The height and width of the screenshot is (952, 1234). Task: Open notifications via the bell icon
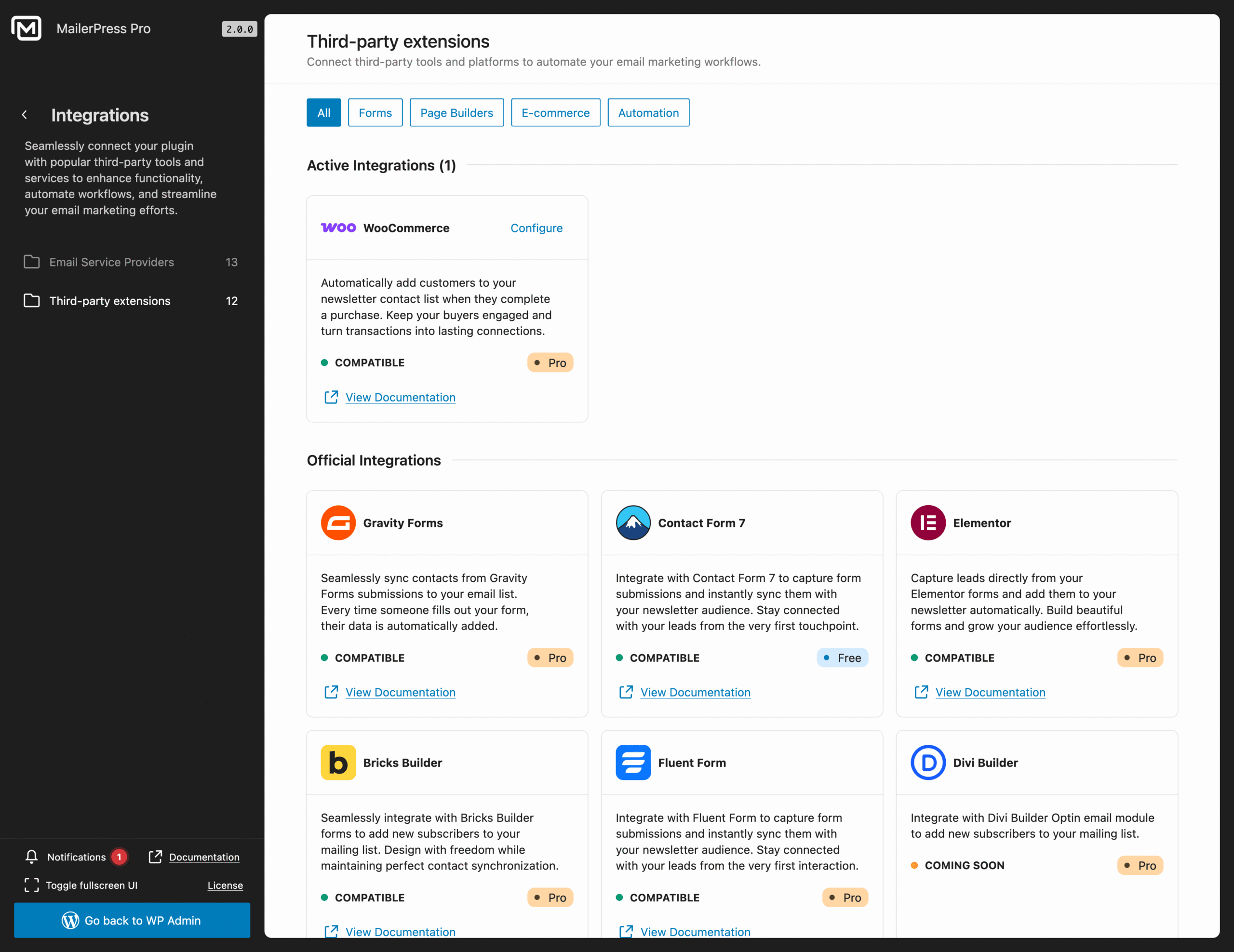(32, 857)
